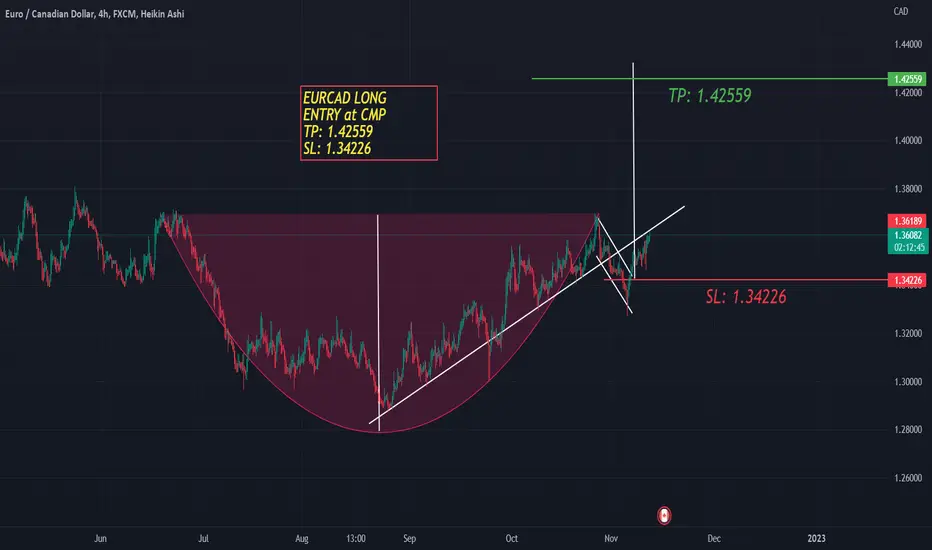Click the chart title "Euro / Canadian Dollar, 4h, FXCM, Heikin Ashi"
This screenshot has width=932, height=550.
click(95, 14)
